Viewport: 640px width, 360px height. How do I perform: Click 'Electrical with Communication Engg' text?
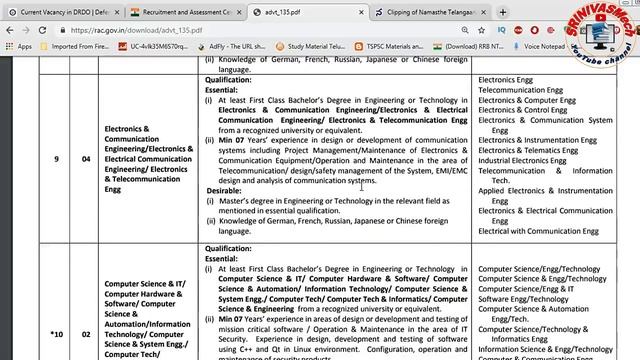[x=538, y=231]
